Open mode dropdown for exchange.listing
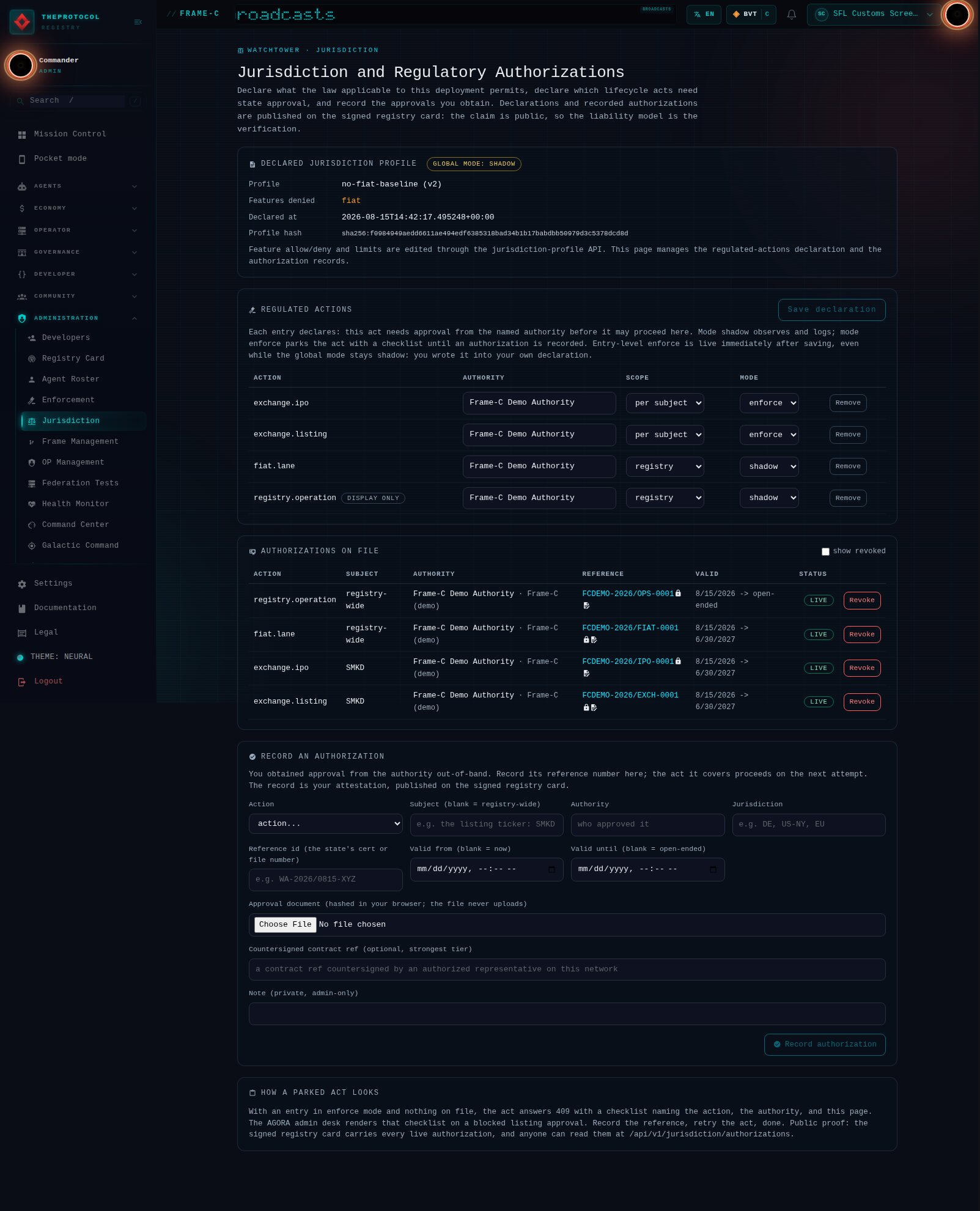Viewport: 980px width, 1211px height. [x=769, y=435]
